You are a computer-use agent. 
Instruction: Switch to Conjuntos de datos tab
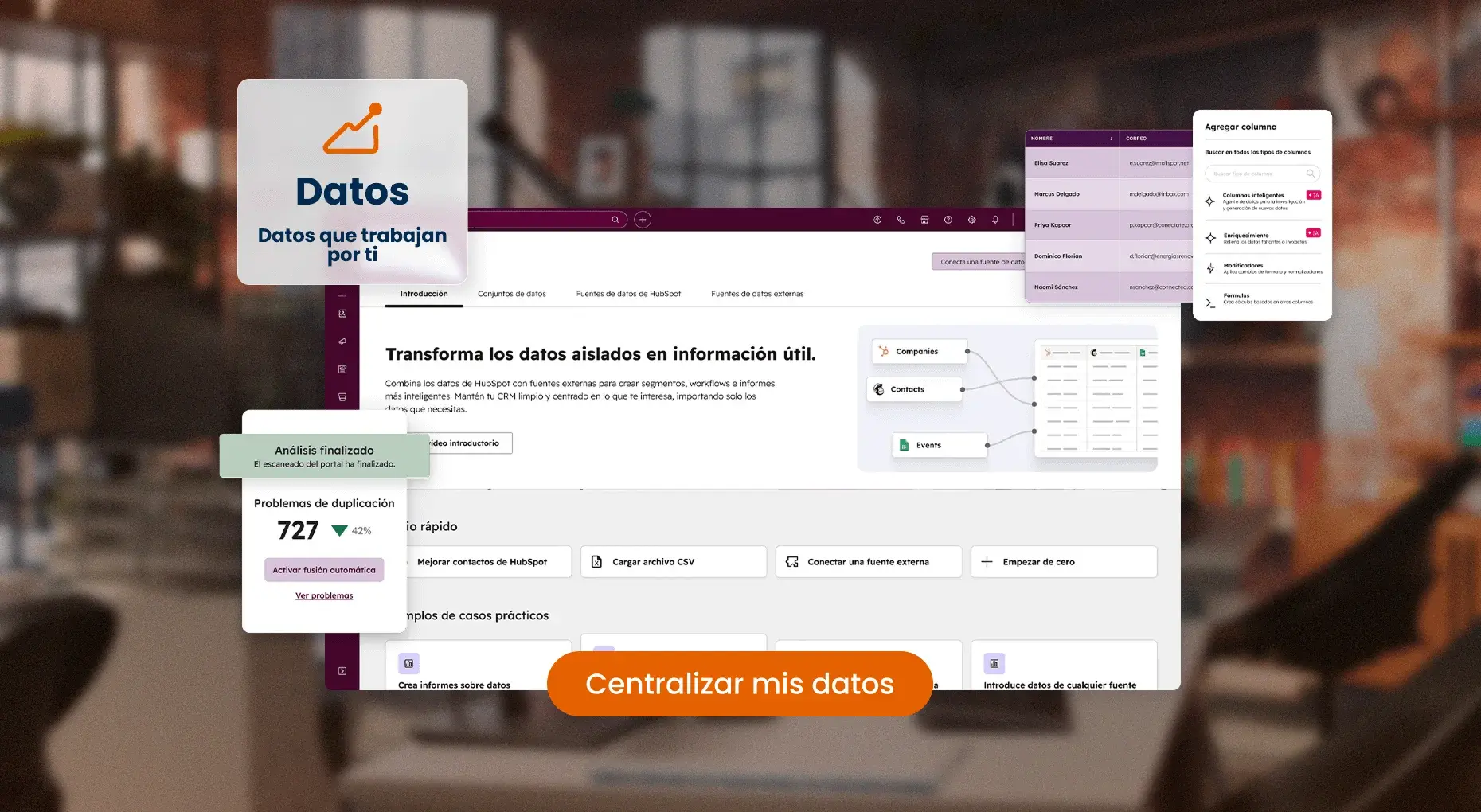coord(511,294)
